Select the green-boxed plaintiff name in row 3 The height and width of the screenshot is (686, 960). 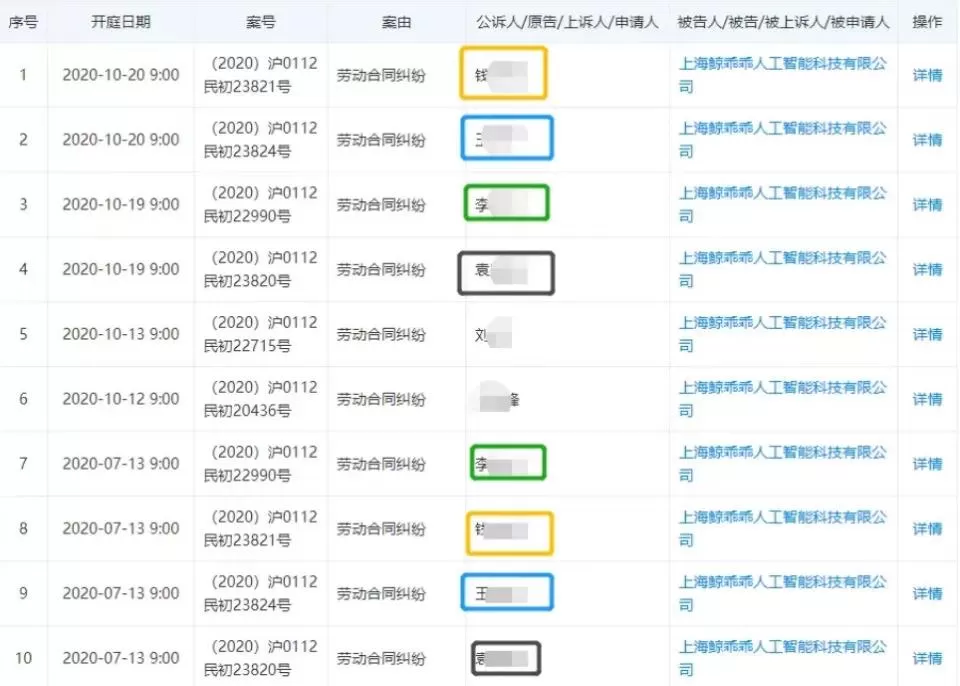pos(506,203)
